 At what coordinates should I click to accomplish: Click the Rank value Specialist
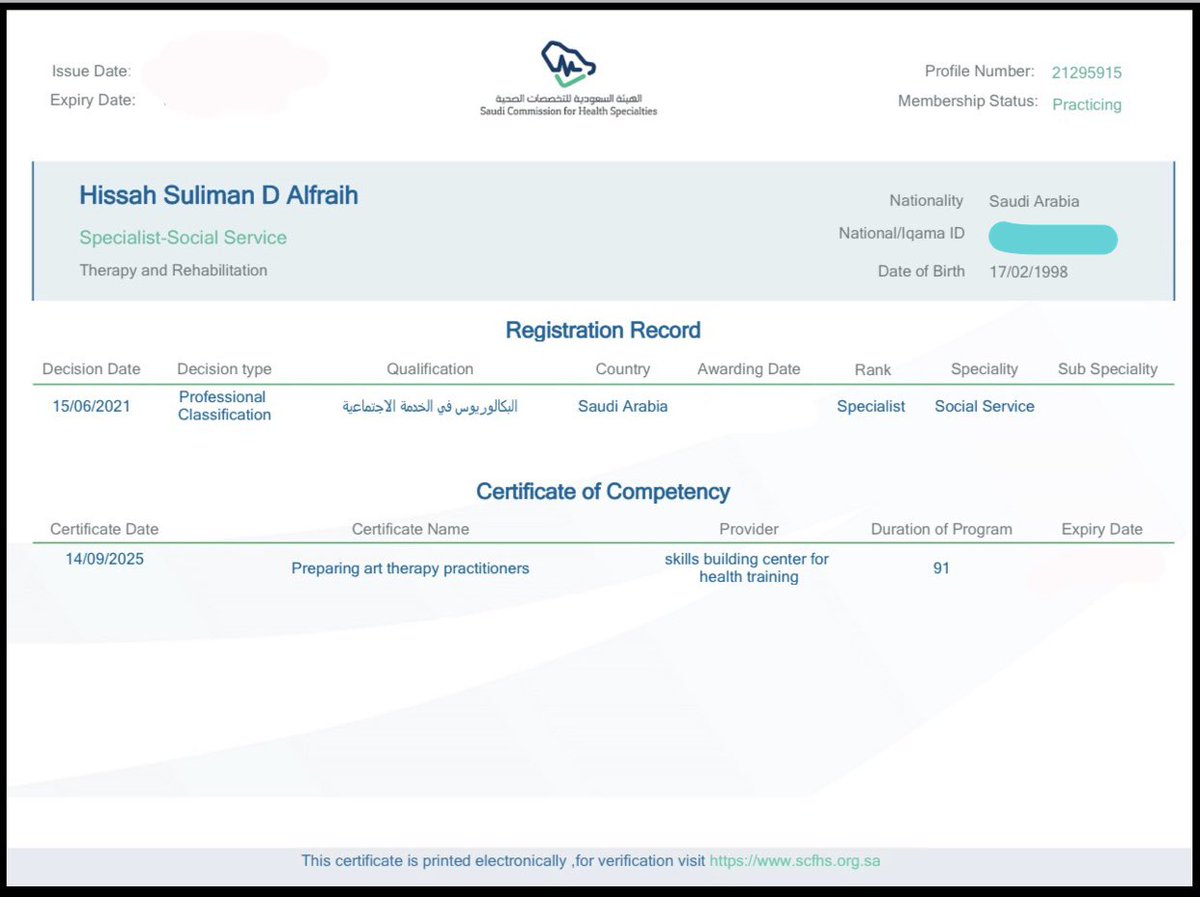click(x=871, y=406)
